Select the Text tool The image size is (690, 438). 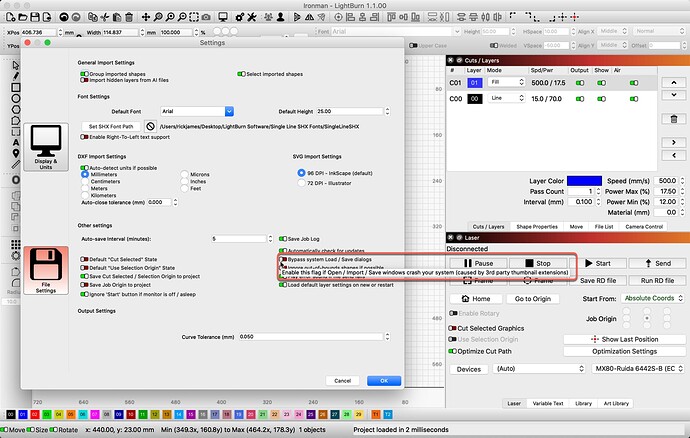[16, 142]
